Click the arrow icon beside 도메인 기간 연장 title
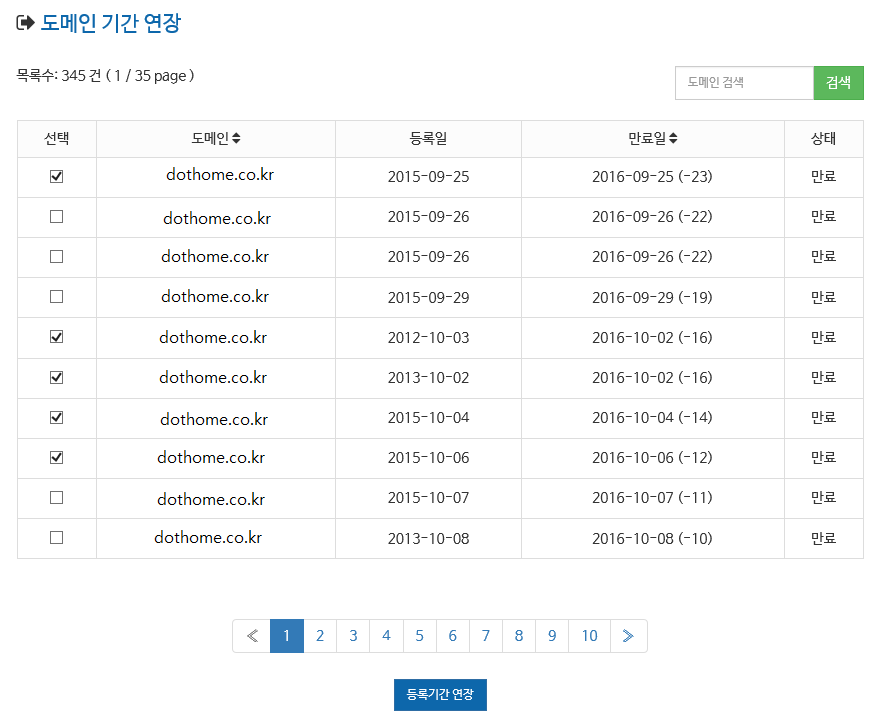Image resolution: width=876 pixels, height=721 pixels. [x=26, y=23]
